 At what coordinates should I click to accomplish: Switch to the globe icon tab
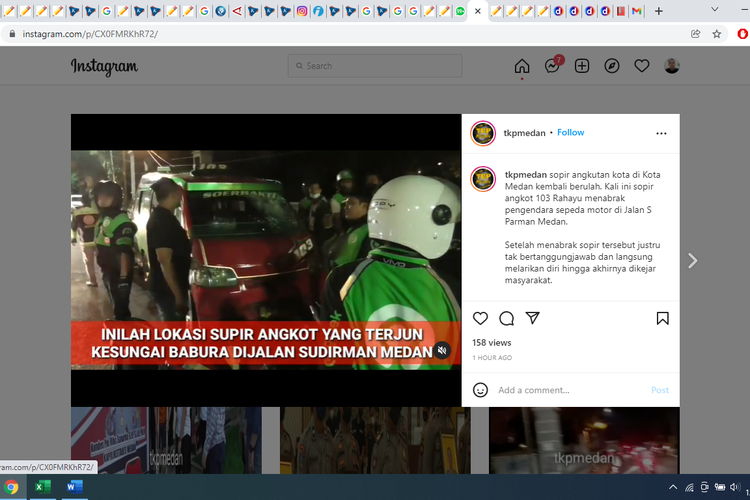pos(221,11)
